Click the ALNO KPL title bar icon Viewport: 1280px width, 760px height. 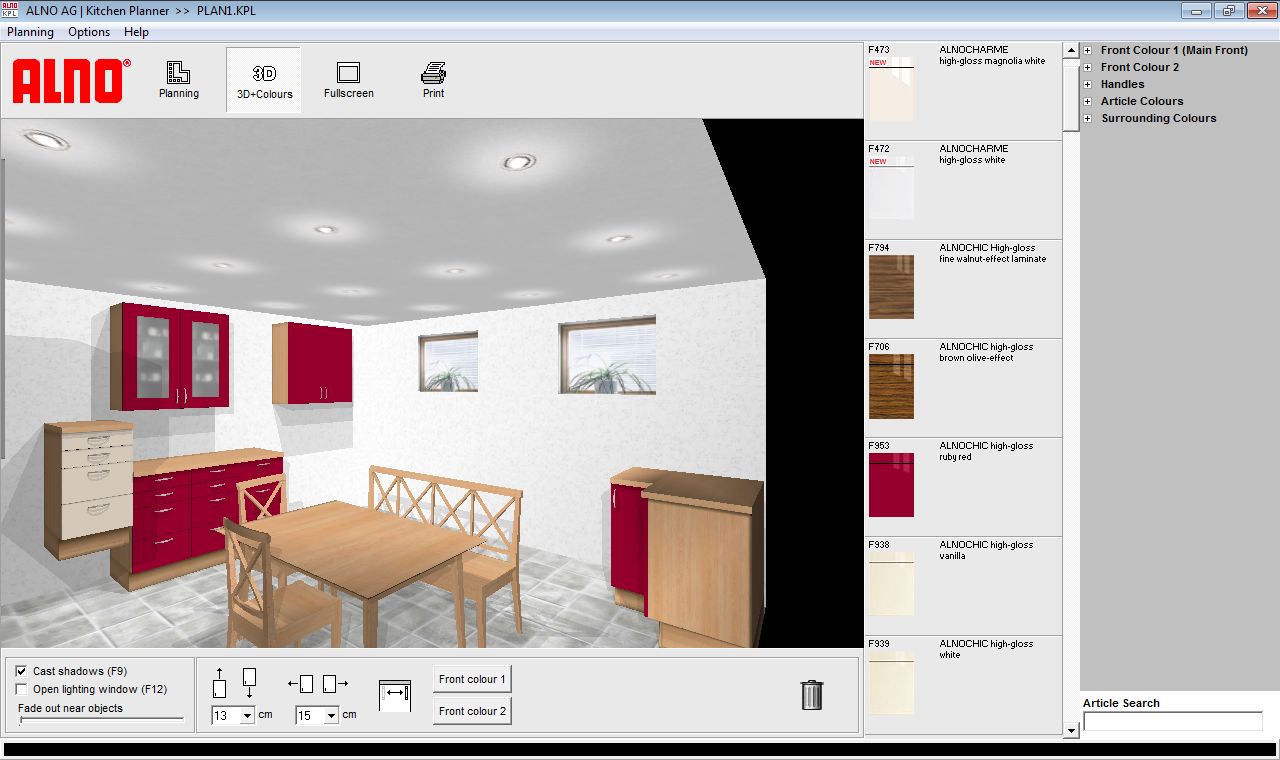click(10, 10)
